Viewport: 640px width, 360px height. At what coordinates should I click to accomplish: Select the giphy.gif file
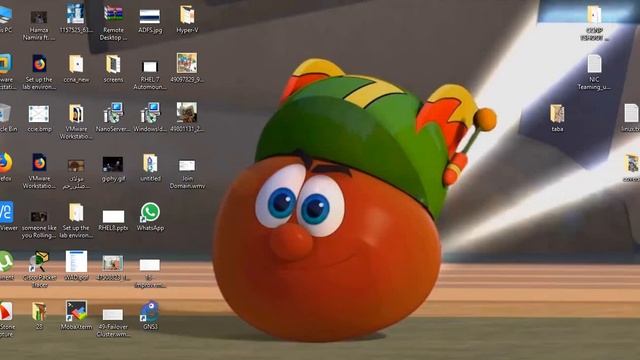[x=113, y=164]
